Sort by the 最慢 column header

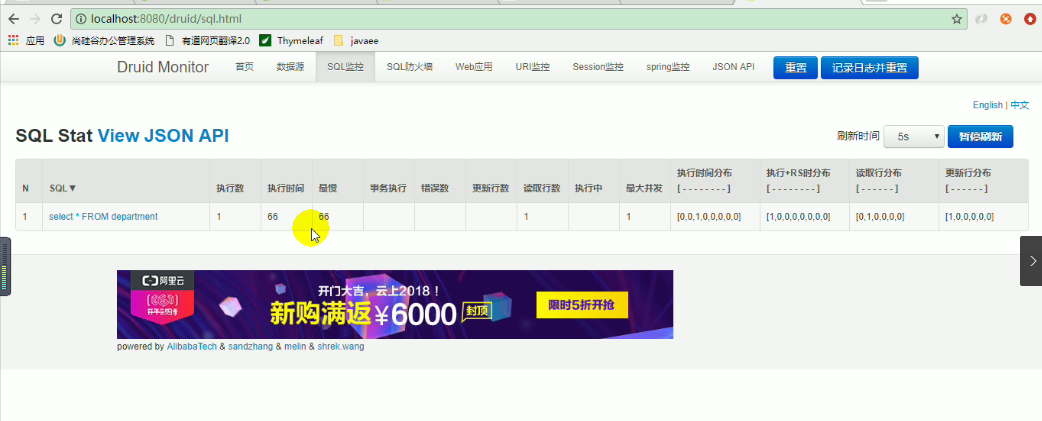point(328,188)
